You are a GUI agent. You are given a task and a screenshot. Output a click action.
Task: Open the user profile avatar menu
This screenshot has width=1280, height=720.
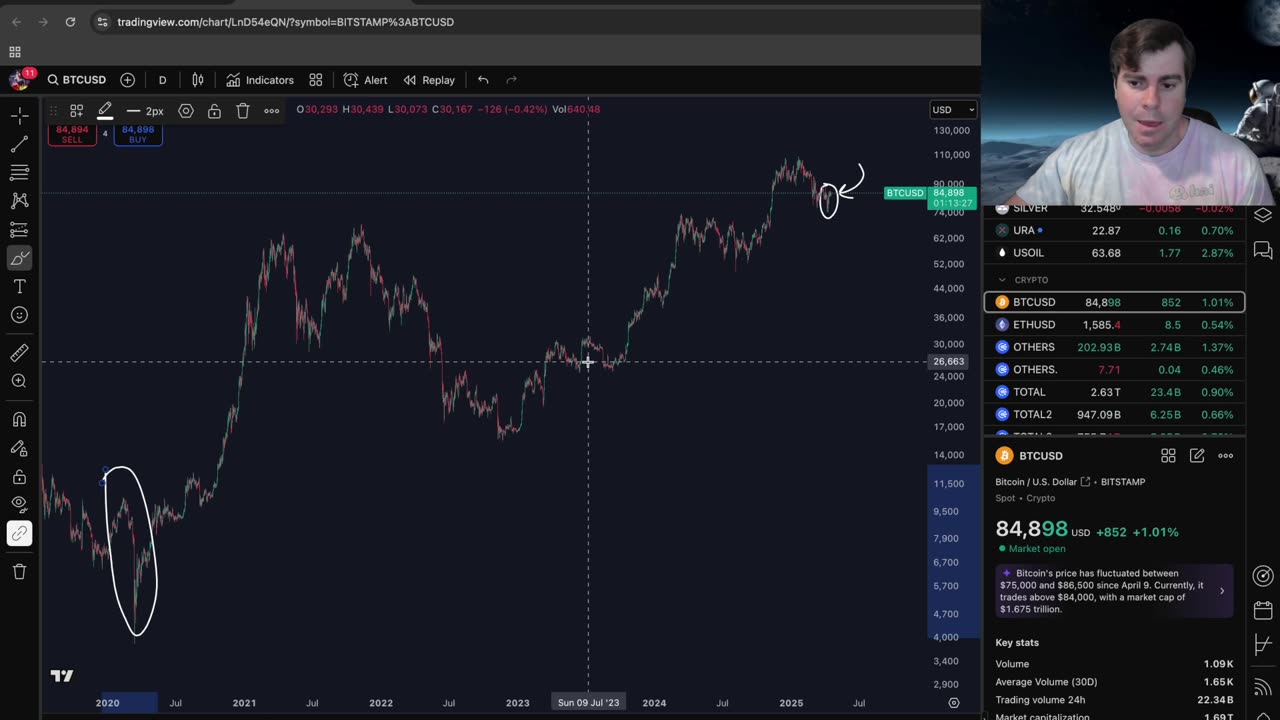pos(20,80)
